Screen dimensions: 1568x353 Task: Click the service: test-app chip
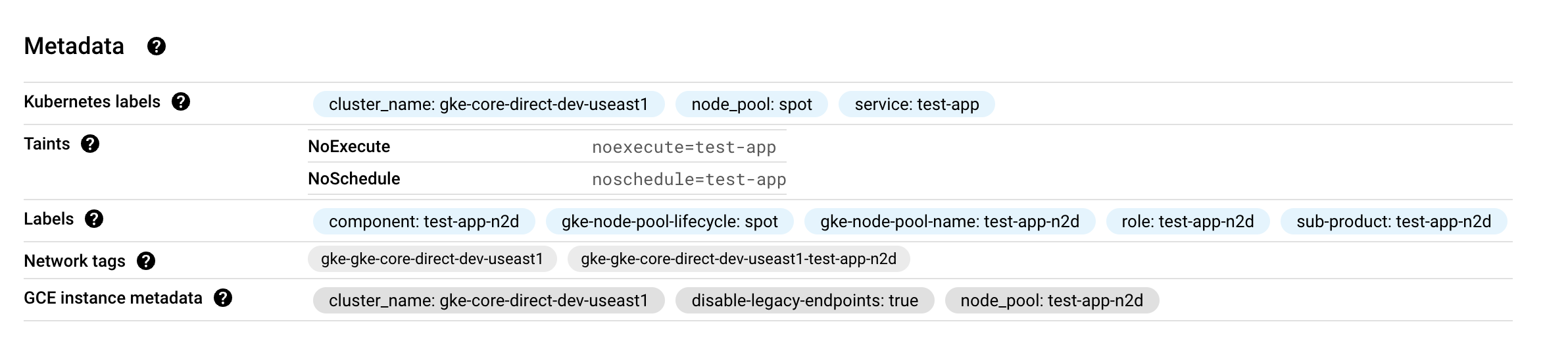(x=916, y=104)
